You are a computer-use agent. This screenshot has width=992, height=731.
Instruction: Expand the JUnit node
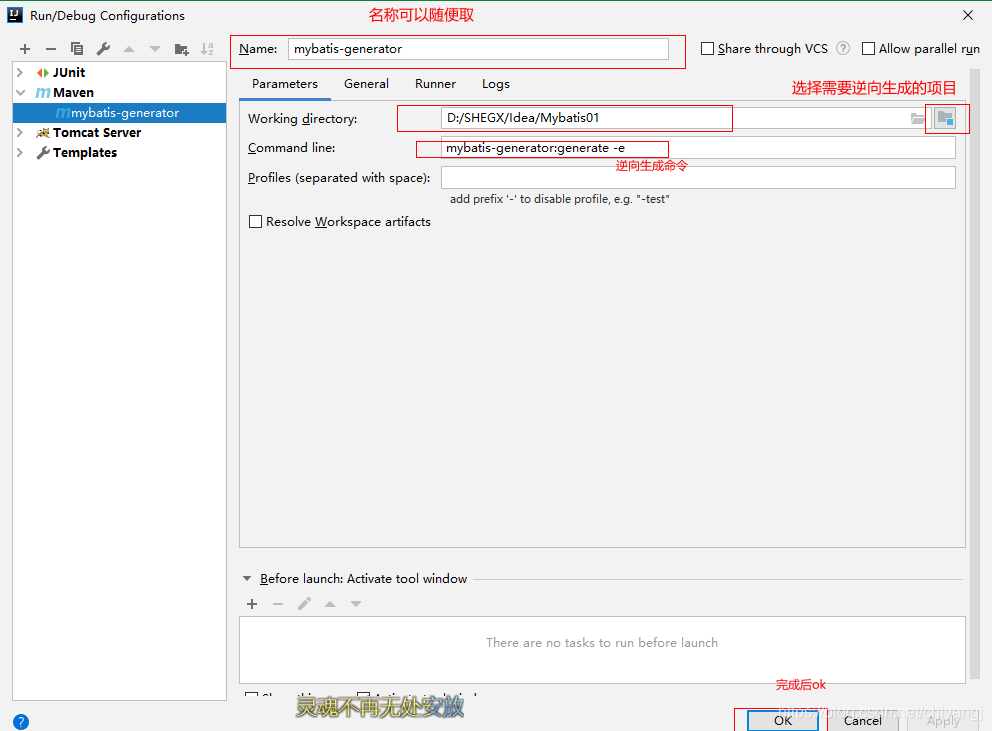(x=20, y=73)
